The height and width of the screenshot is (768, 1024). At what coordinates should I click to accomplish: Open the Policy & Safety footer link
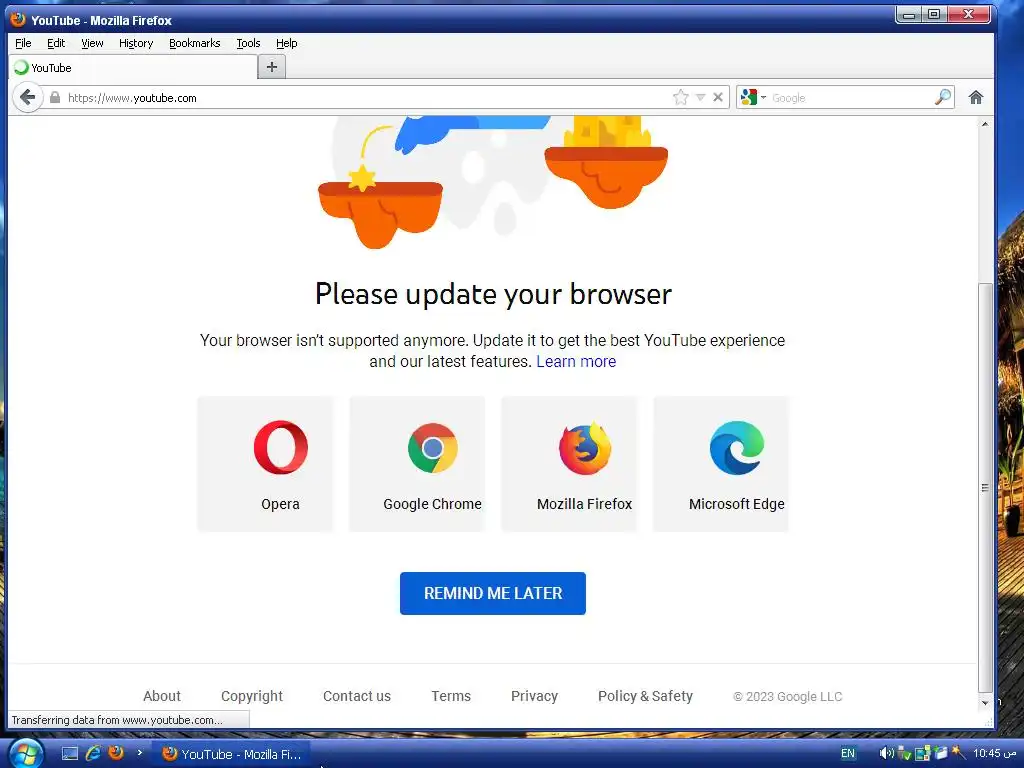(x=645, y=696)
